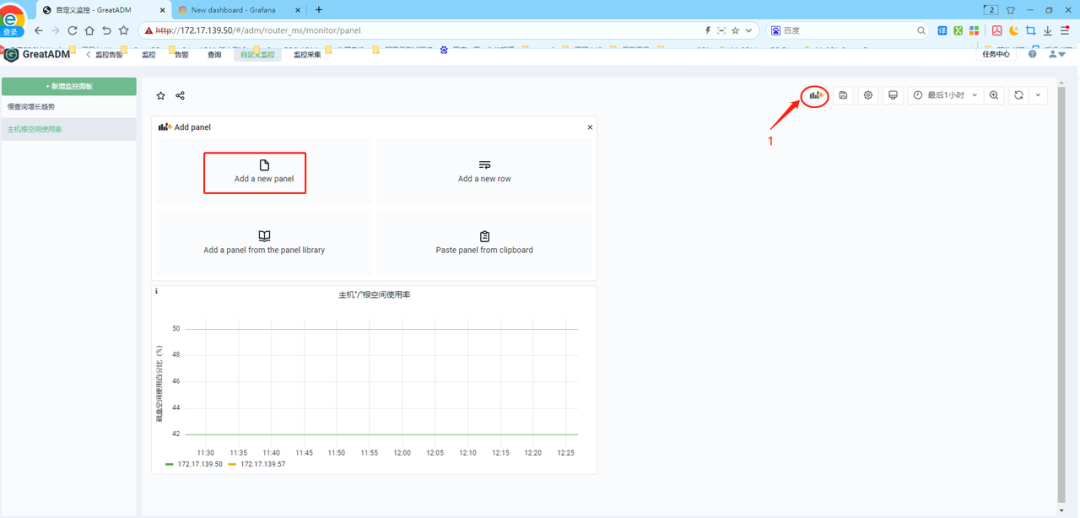Close the Add panel widget
This screenshot has height=518, width=1080.
[590, 127]
